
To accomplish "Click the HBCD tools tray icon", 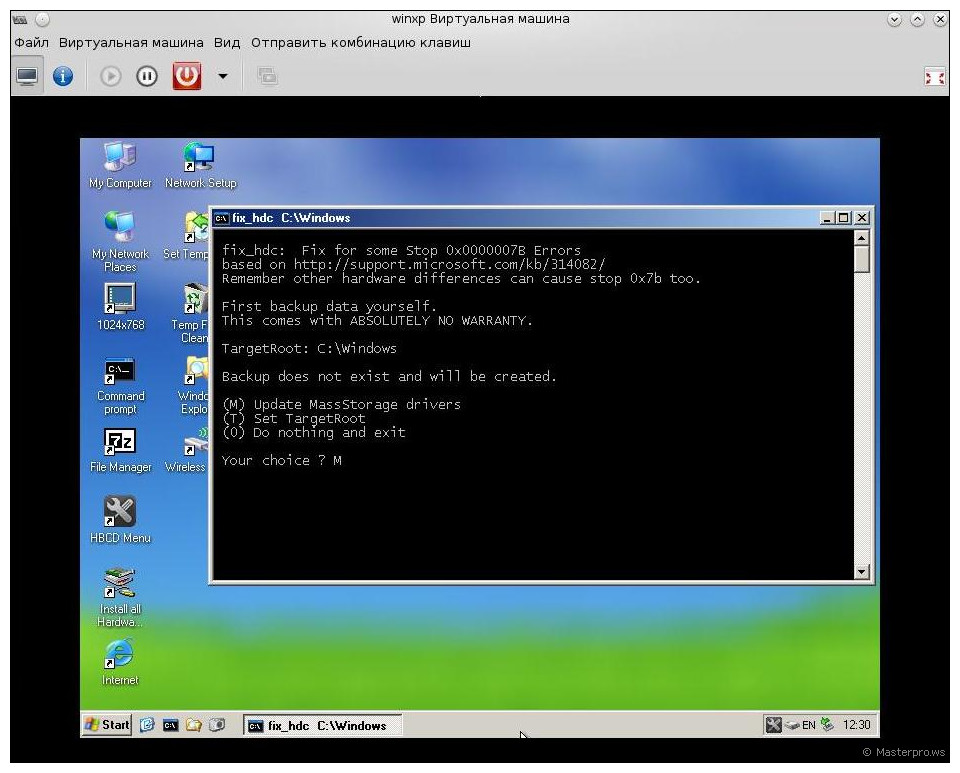I will pos(774,725).
